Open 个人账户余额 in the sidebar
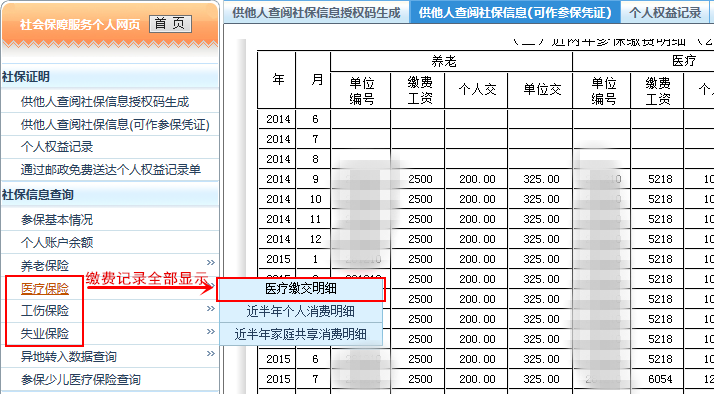Viewport: 714px width, 394px height. coord(57,243)
